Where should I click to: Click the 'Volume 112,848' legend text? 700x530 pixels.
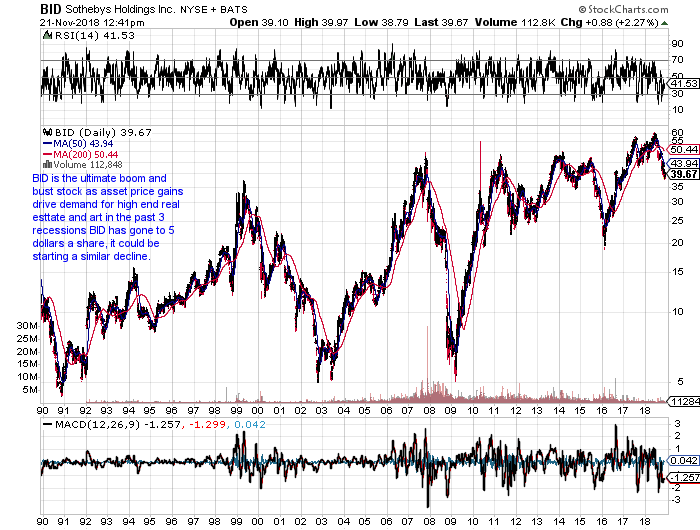88,165
